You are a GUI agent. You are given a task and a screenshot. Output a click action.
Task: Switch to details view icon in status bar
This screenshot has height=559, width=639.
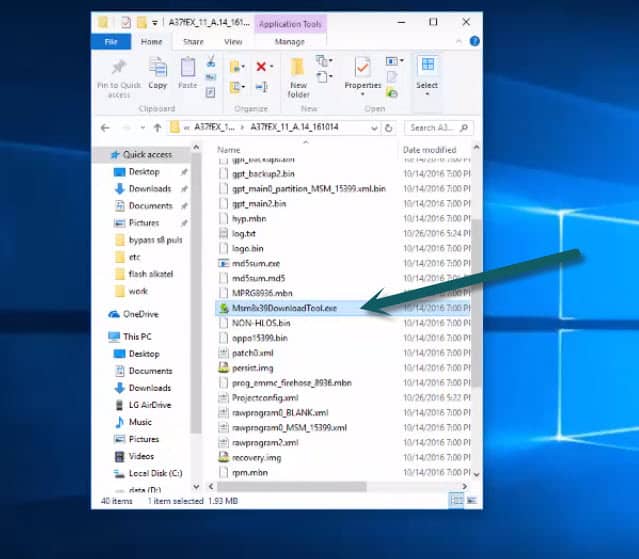pyautogui.click(x=456, y=500)
